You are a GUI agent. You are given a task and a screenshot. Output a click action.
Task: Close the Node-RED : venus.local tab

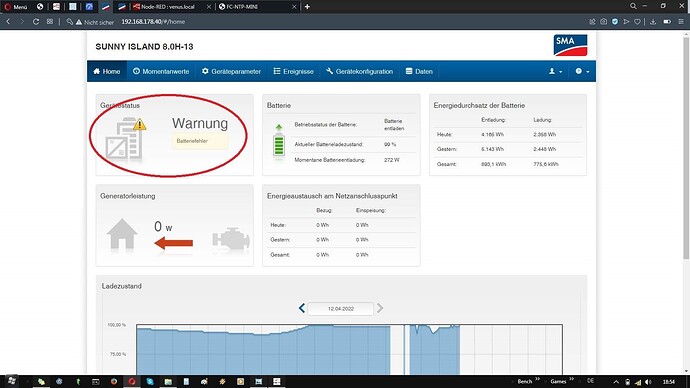click(x=209, y=7)
